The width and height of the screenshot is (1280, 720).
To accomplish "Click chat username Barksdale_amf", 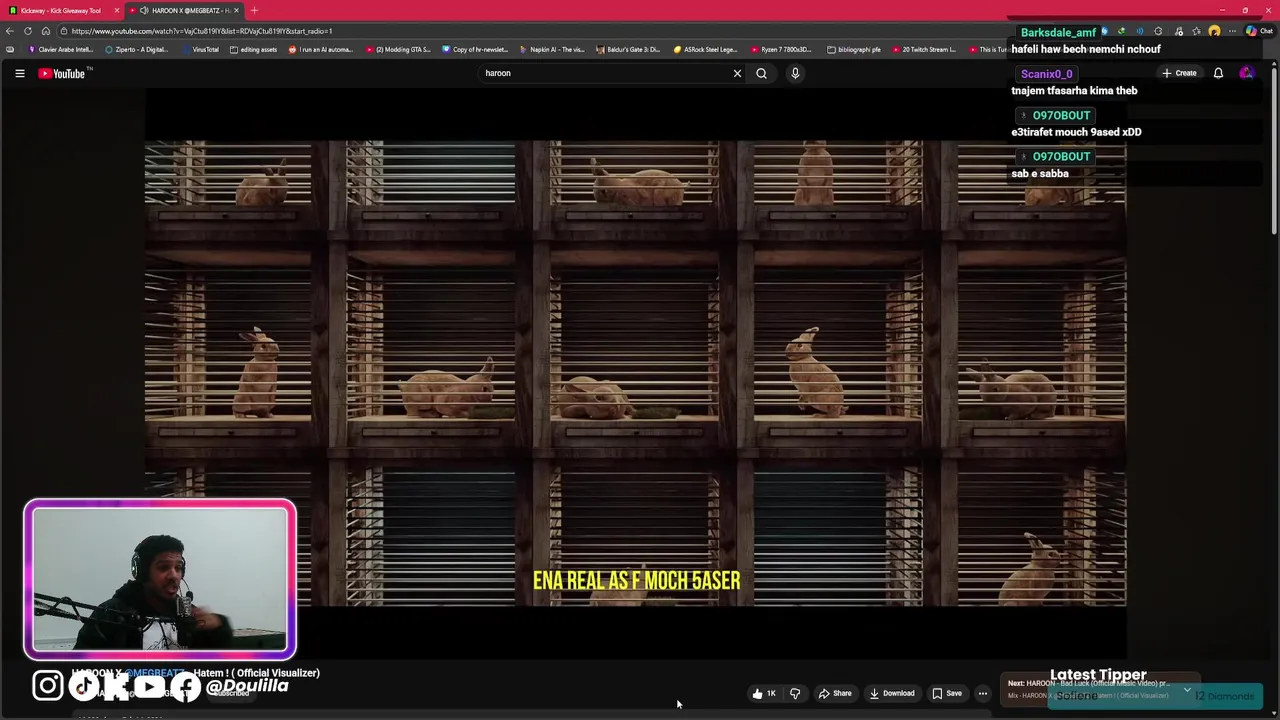I will click(1058, 32).
